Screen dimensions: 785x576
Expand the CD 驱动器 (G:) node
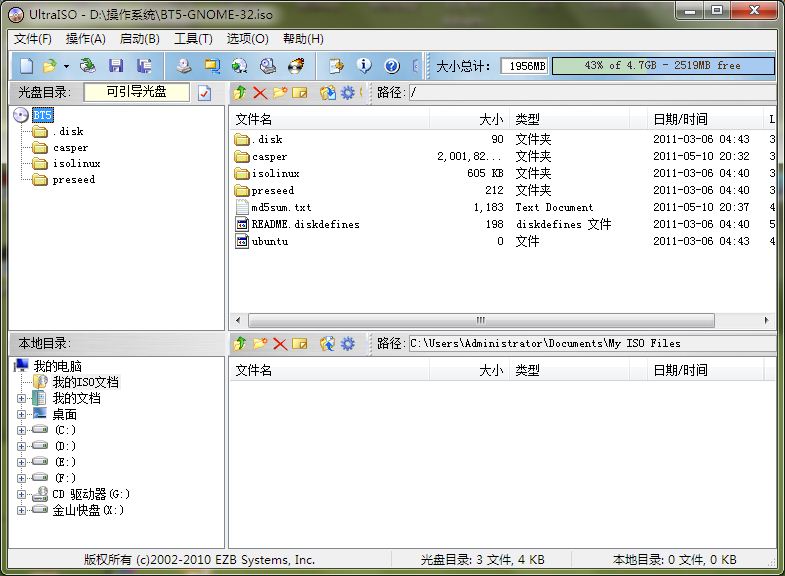(x=21, y=494)
